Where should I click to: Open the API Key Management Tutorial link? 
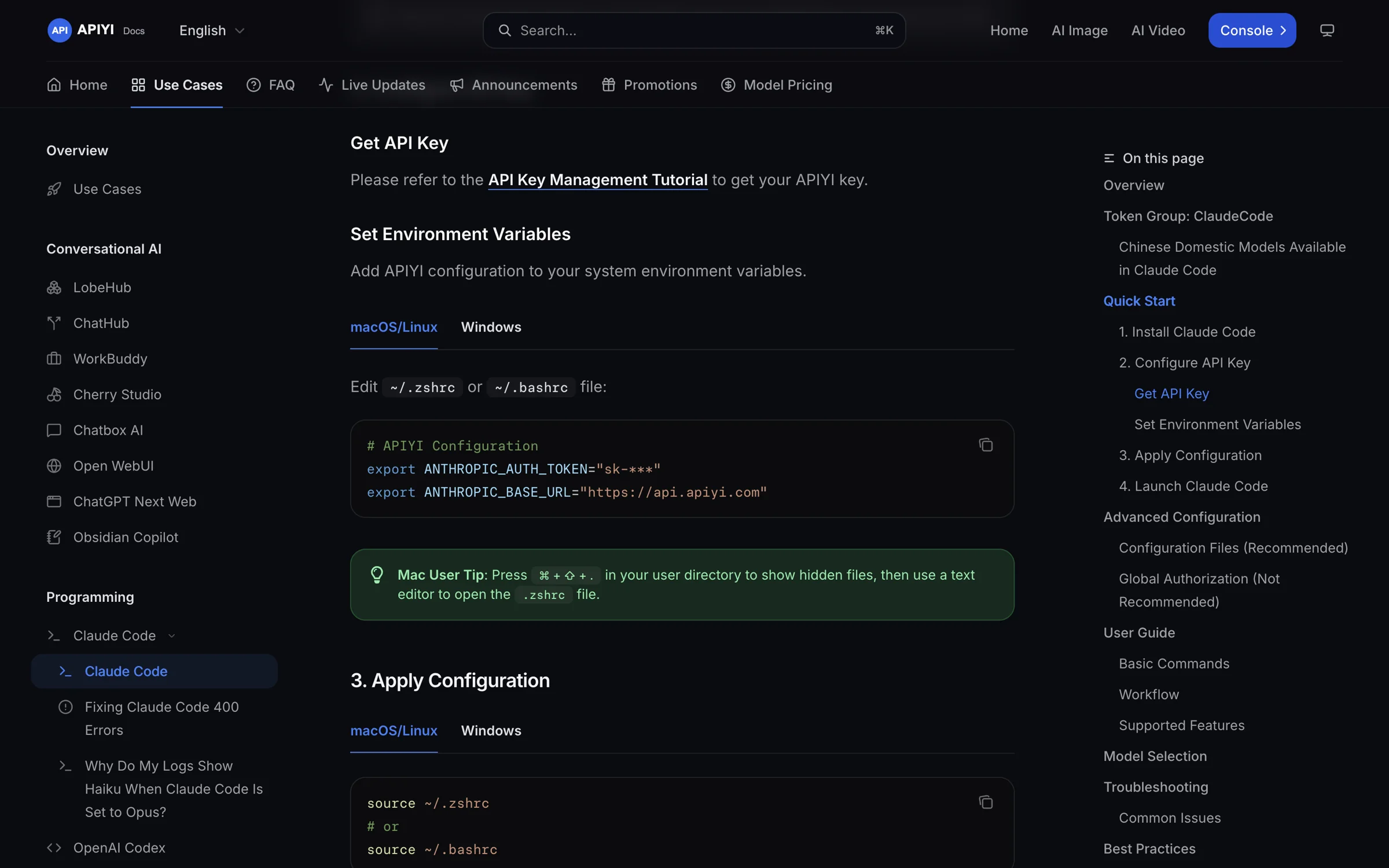[598, 180]
